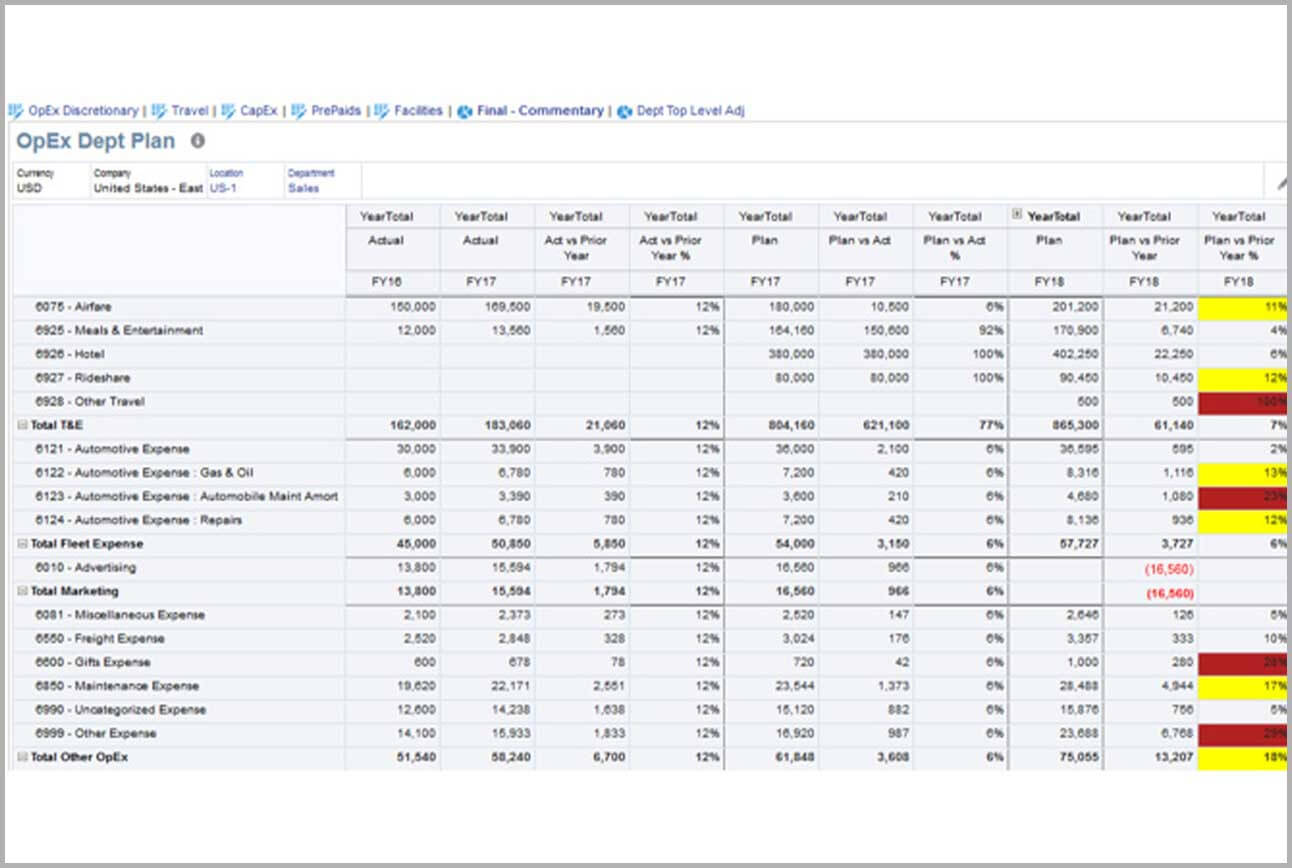The width and height of the screenshot is (1292, 868).
Task: Select the FY18 Plan cell for Advertising
Action: click(1055, 568)
